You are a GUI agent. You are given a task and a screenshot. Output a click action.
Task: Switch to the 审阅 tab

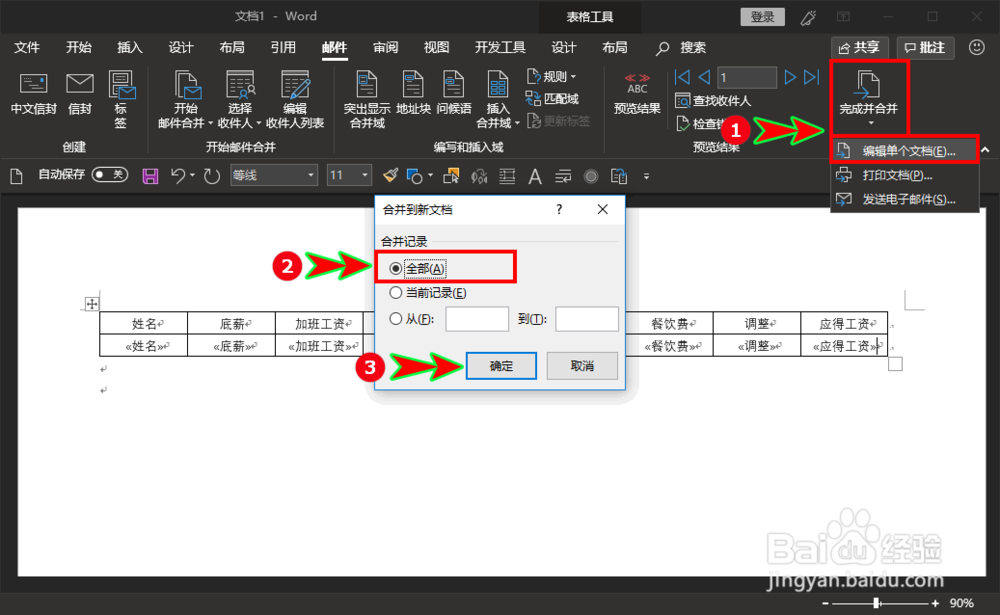click(x=385, y=47)
